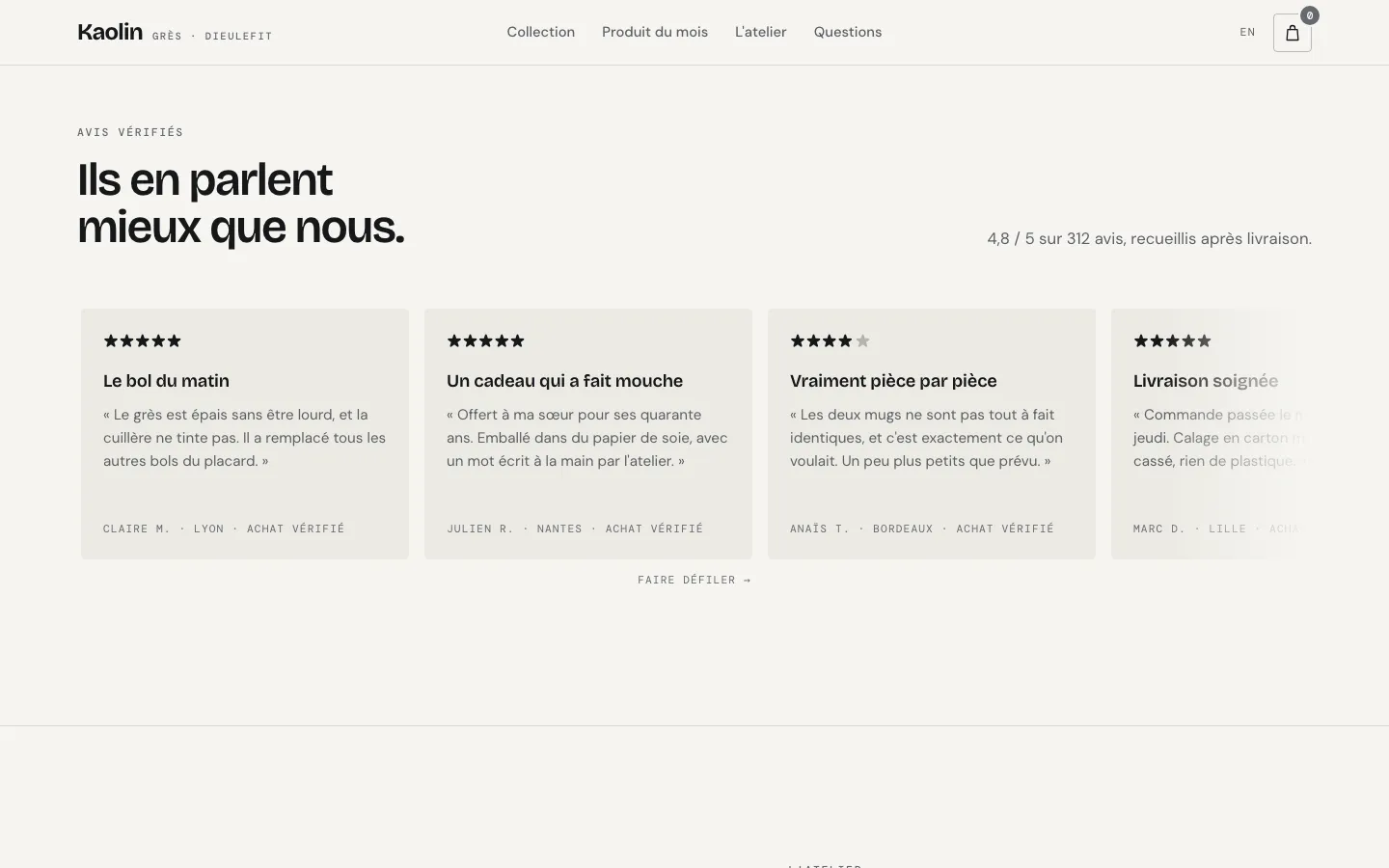Click the Faire défiler arrow label
This screenshot has width=1389, height=868.
point(694,580)
